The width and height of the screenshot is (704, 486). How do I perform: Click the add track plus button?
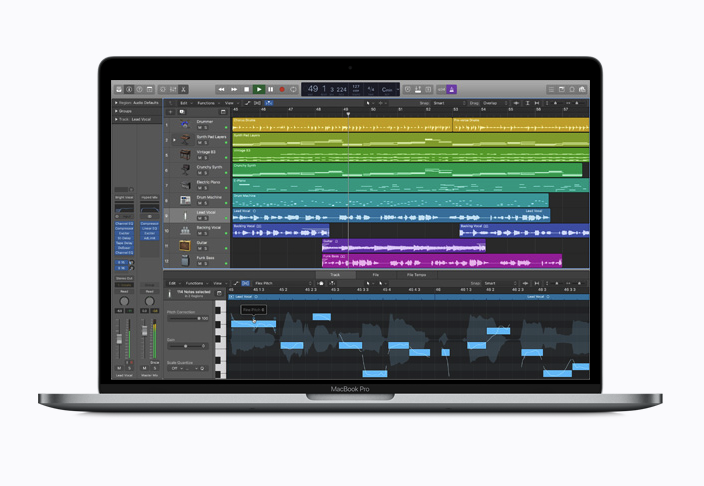point(172,110)
